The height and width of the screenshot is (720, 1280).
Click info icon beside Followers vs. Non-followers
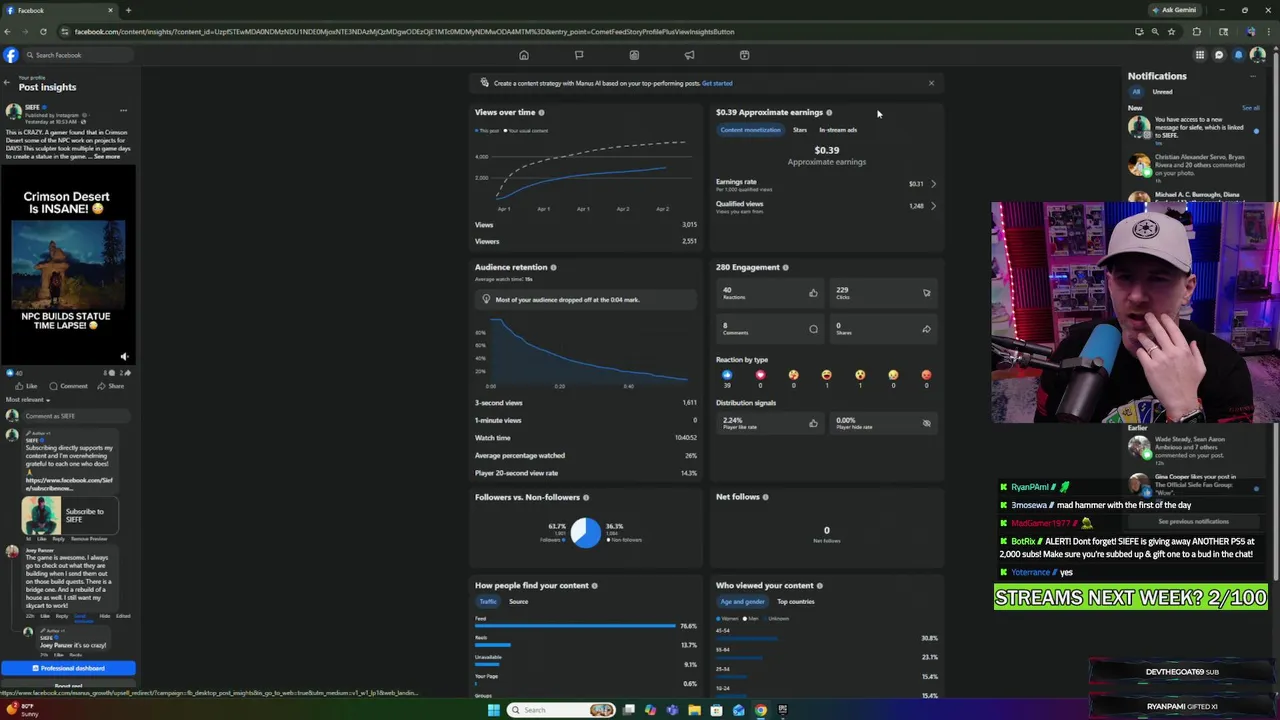586,497
